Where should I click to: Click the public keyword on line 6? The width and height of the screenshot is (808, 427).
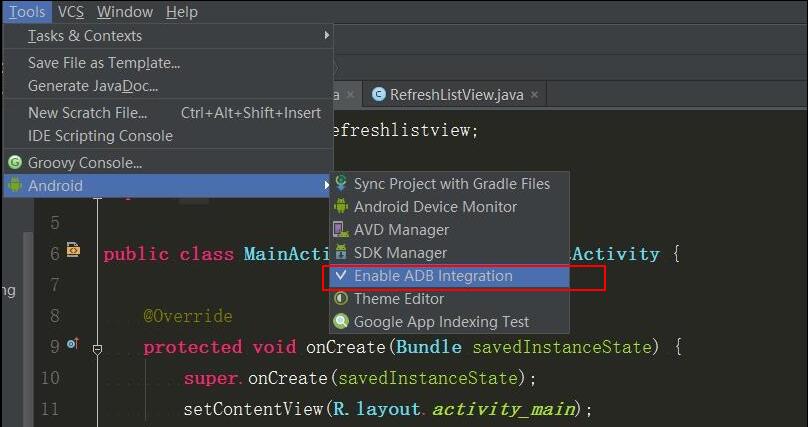pyautogui.click(x=136, y=254)
